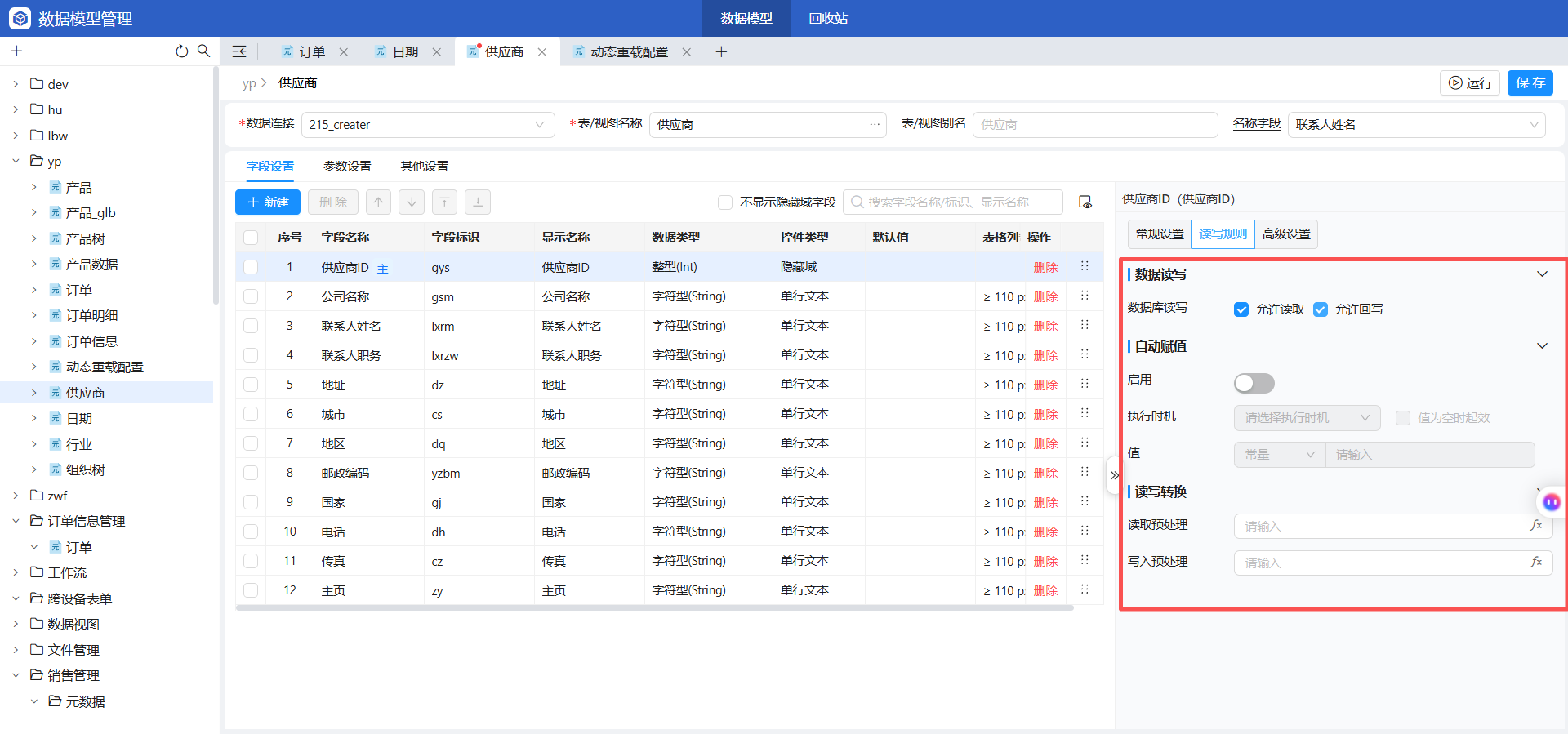Enable the 自动赋值 启用 switch
Image resolution: width=1568 pixels, height=734 pixels.
(1254, 383)
